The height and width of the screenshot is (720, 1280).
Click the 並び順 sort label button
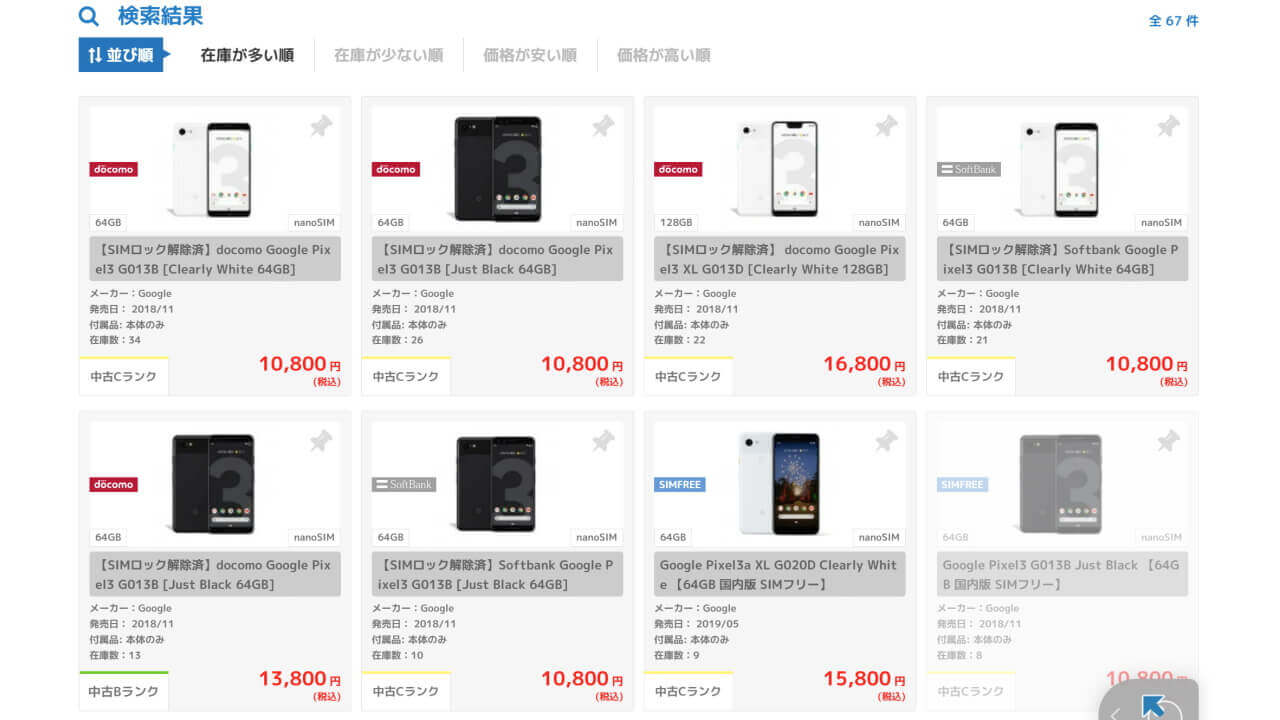click(121, 55)
